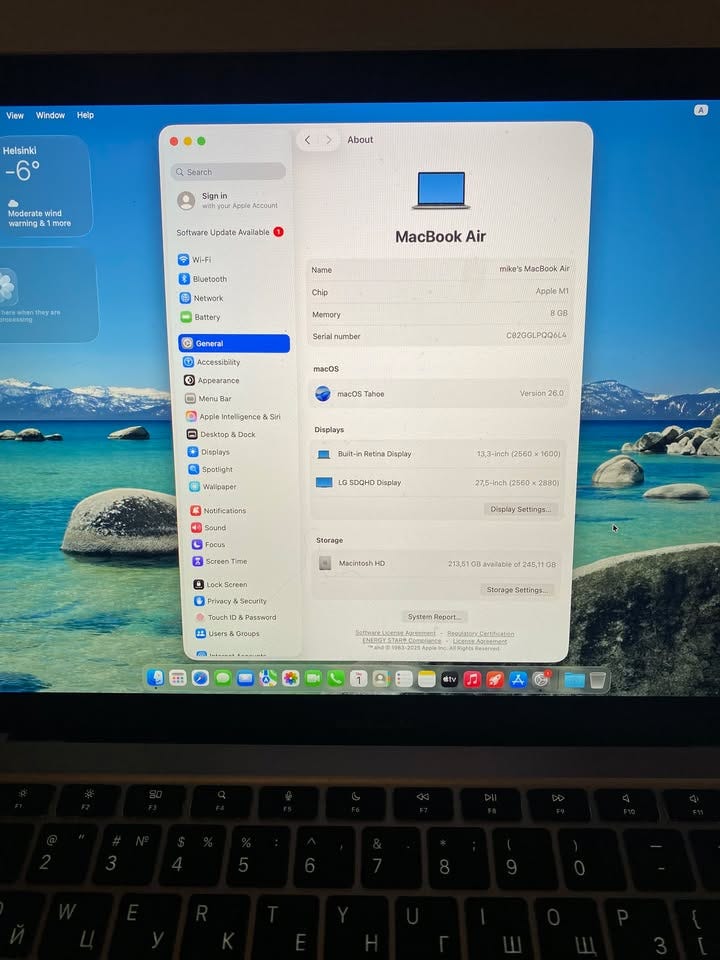The height and width of the screenshot is (960, 720).
Task: Open the View menu
Action: [x=15, y=115]
